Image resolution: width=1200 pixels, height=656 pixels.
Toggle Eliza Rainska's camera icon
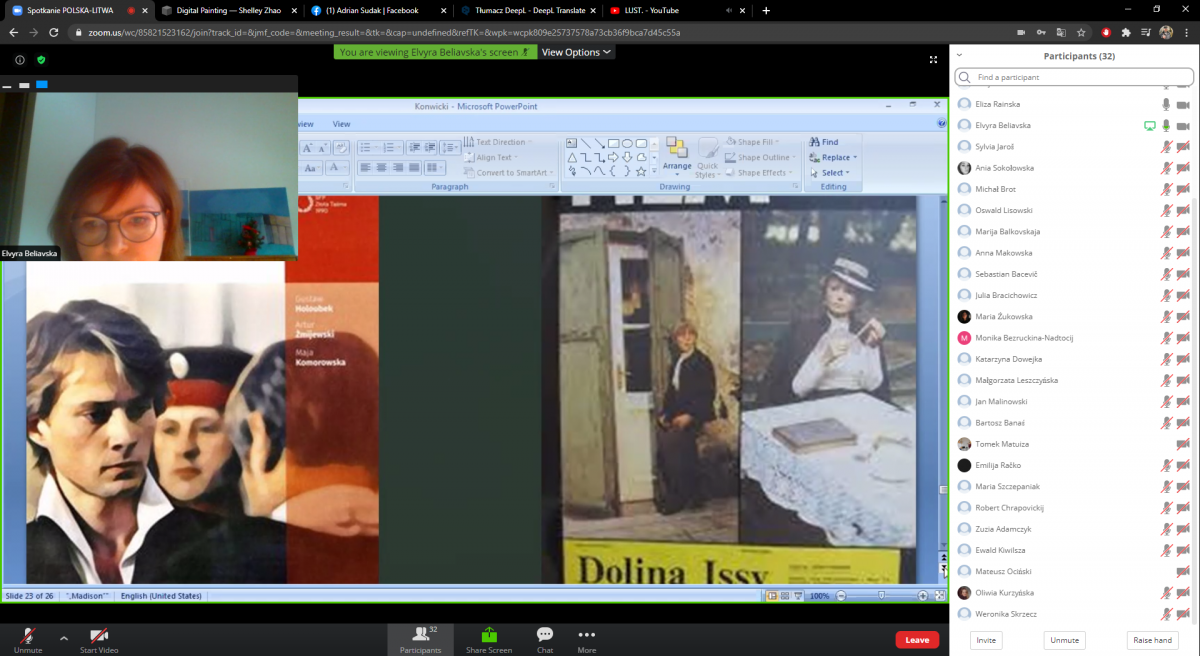1183,104
